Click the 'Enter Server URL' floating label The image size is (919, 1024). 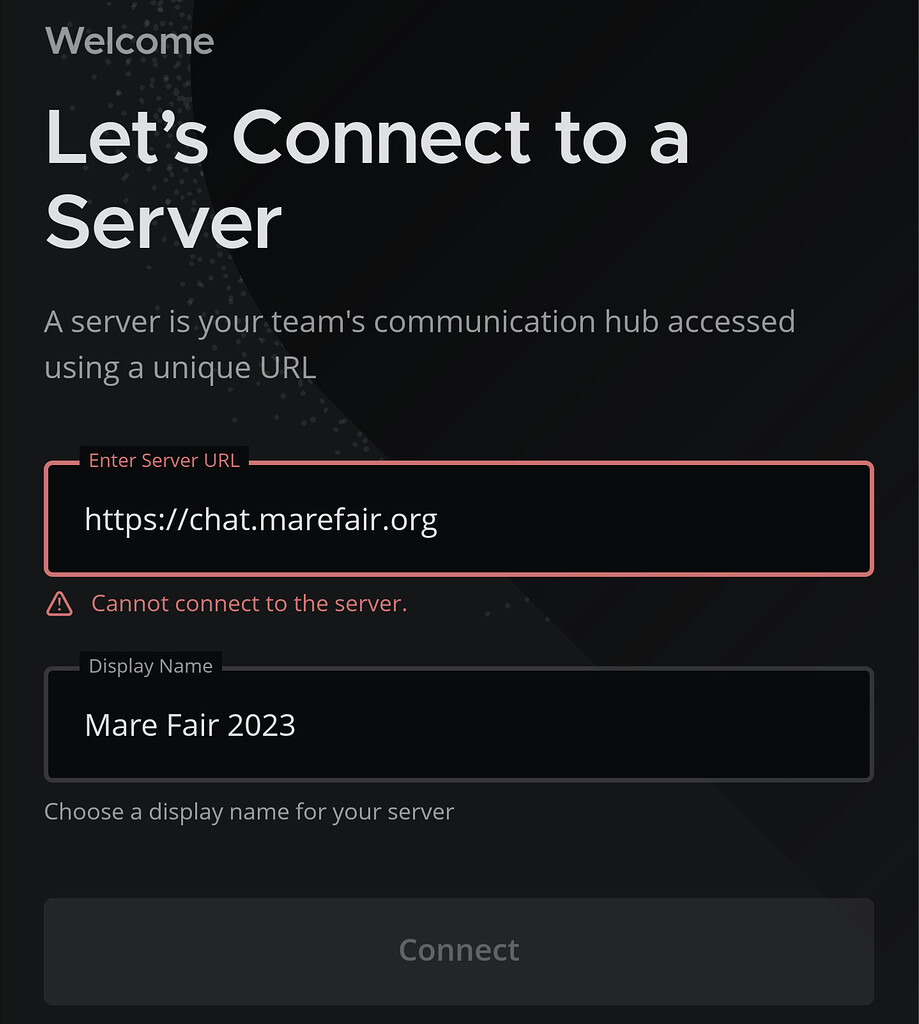click(x=164, y=460)
